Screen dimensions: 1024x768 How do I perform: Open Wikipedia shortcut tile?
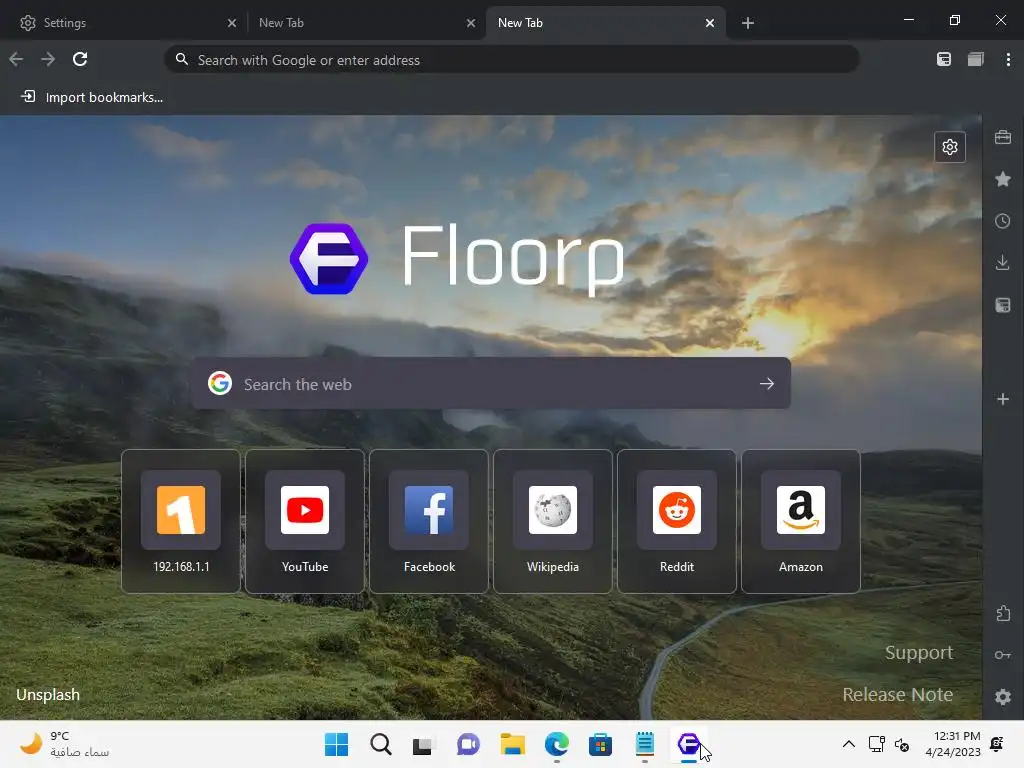pyautogui.click(x=552, y=521)
